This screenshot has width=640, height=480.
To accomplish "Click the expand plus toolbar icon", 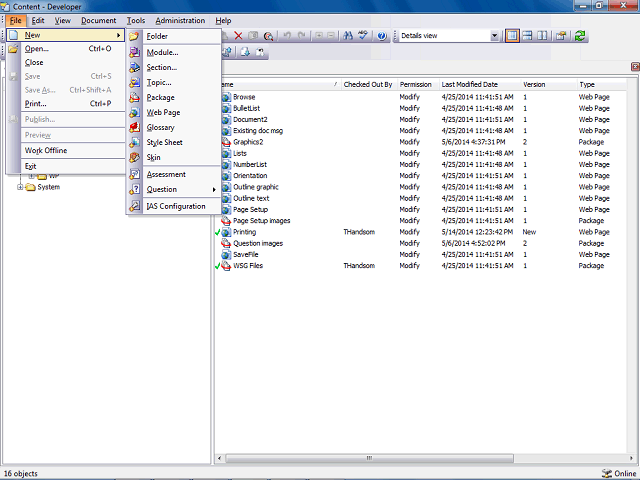I will pyautogui.click(x=319, y=36).
